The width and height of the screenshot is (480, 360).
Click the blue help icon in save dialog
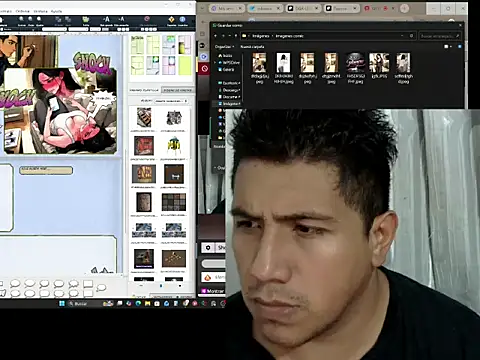point(460,46)
